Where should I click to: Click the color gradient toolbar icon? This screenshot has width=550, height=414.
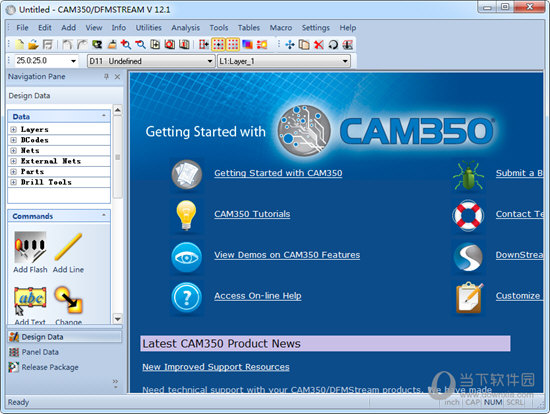tap(247, 45)
